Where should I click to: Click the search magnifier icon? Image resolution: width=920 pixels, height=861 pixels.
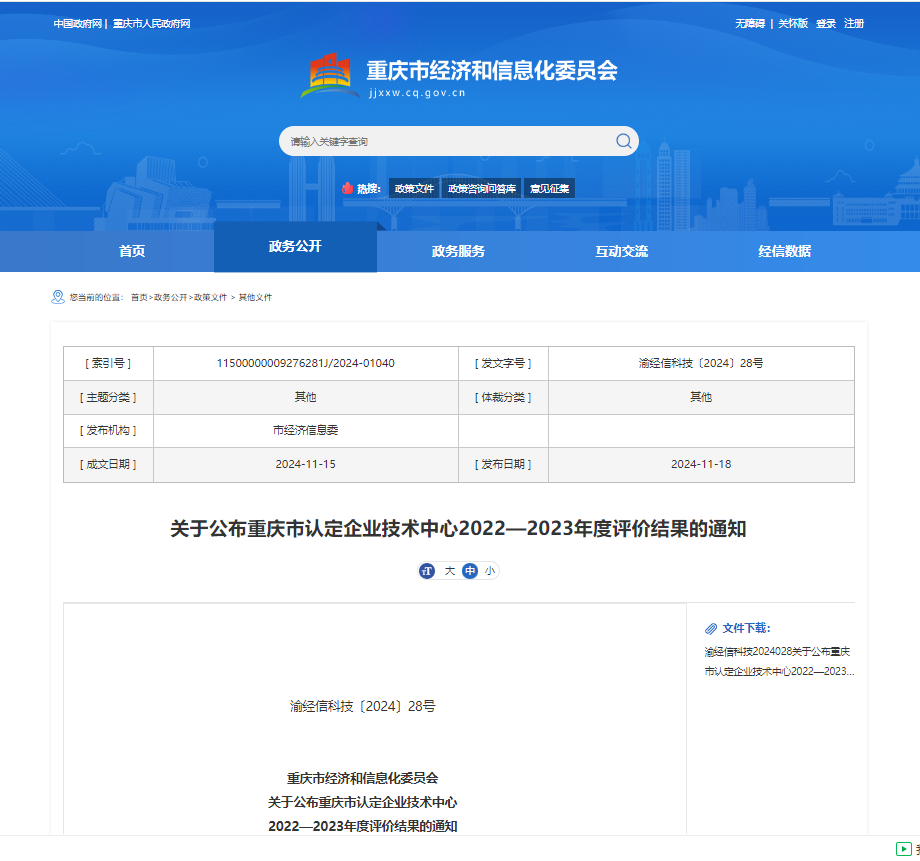tap(623, 141)
